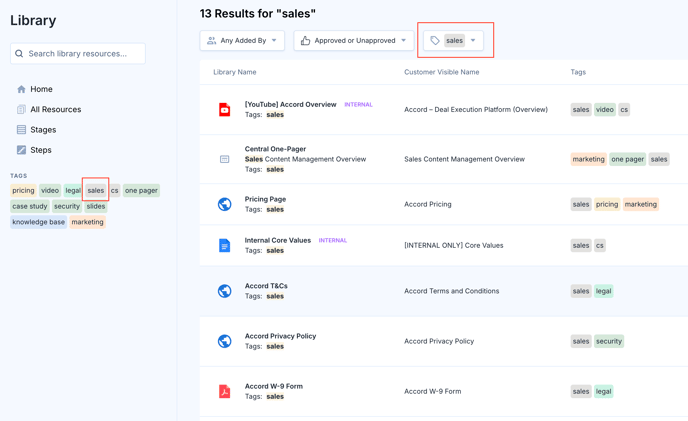Click the YouTube icon for Accord Overview

click(225, 109)
